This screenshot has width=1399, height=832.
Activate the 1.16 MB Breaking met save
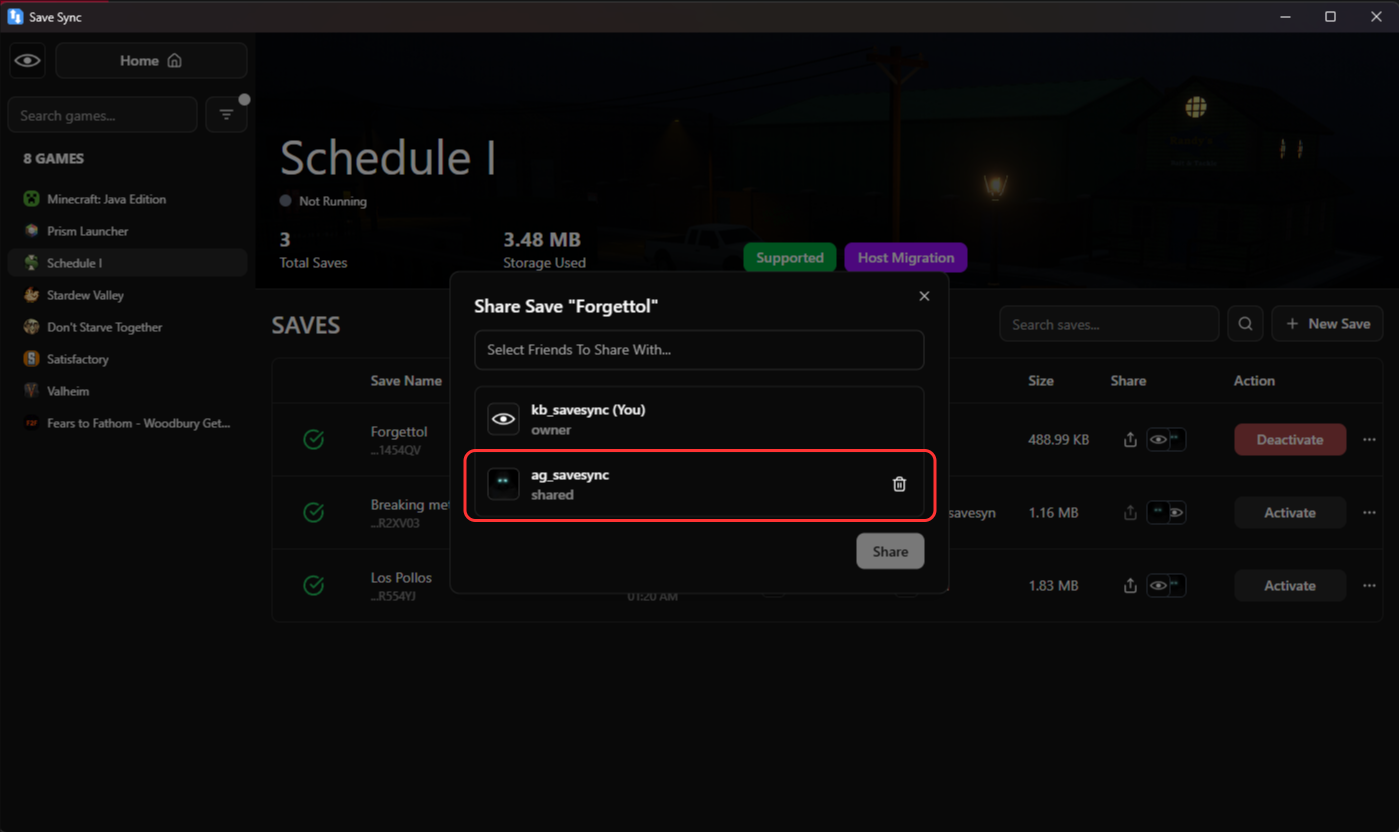(1290, 512)
